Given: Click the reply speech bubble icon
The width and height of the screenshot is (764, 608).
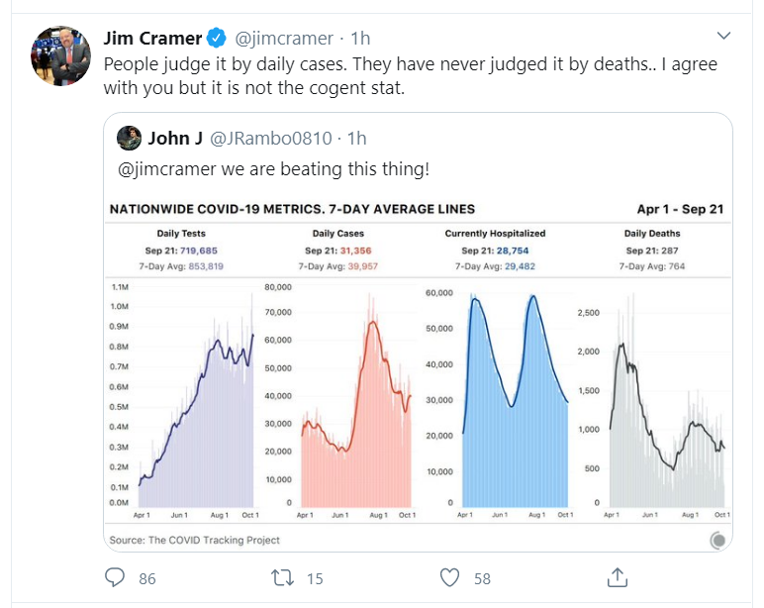Looking at the screenshot, I should tap(116, 577).
